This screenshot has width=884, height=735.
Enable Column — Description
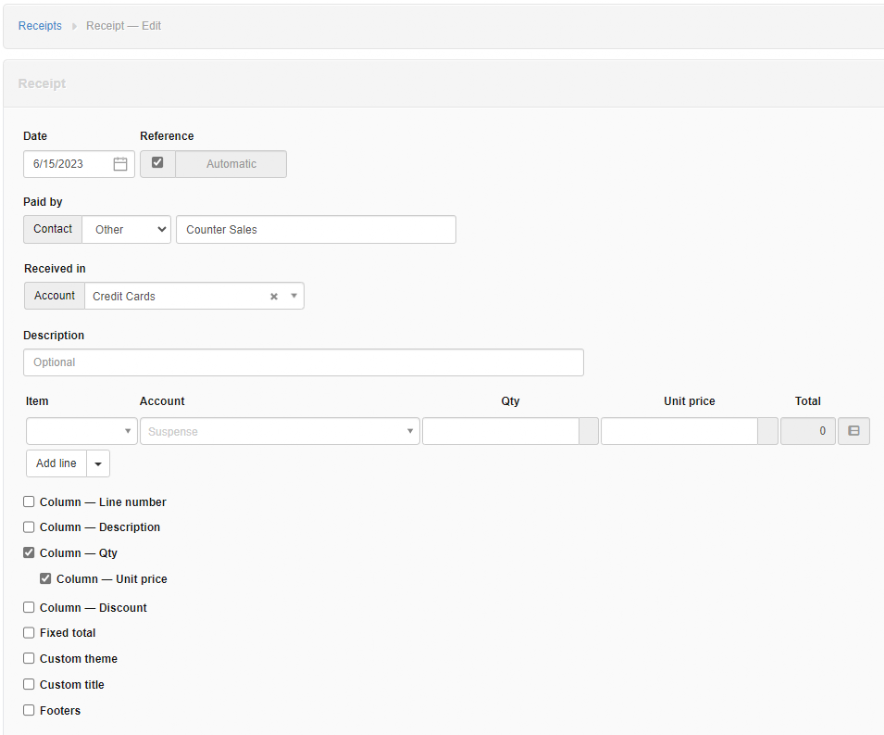[x=28, y=527]
